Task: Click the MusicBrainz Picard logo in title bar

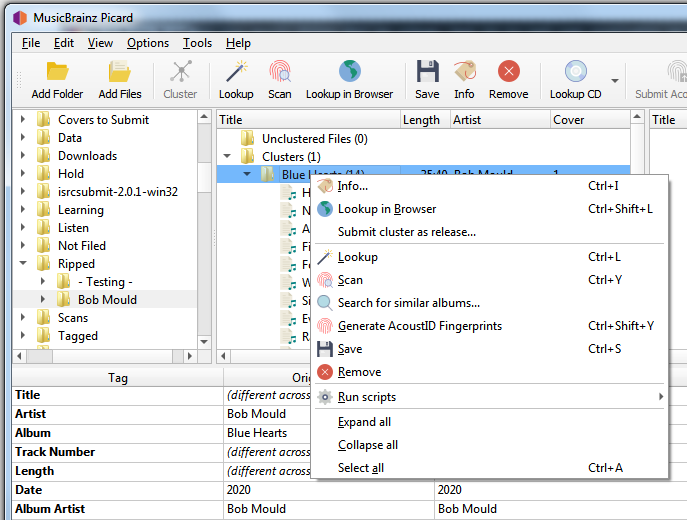Action: click(20, 18)
